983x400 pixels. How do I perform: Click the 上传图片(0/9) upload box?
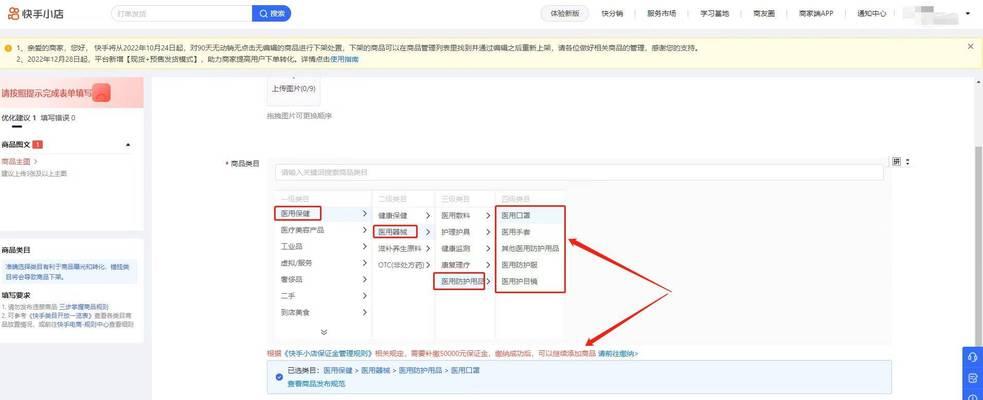293,89
